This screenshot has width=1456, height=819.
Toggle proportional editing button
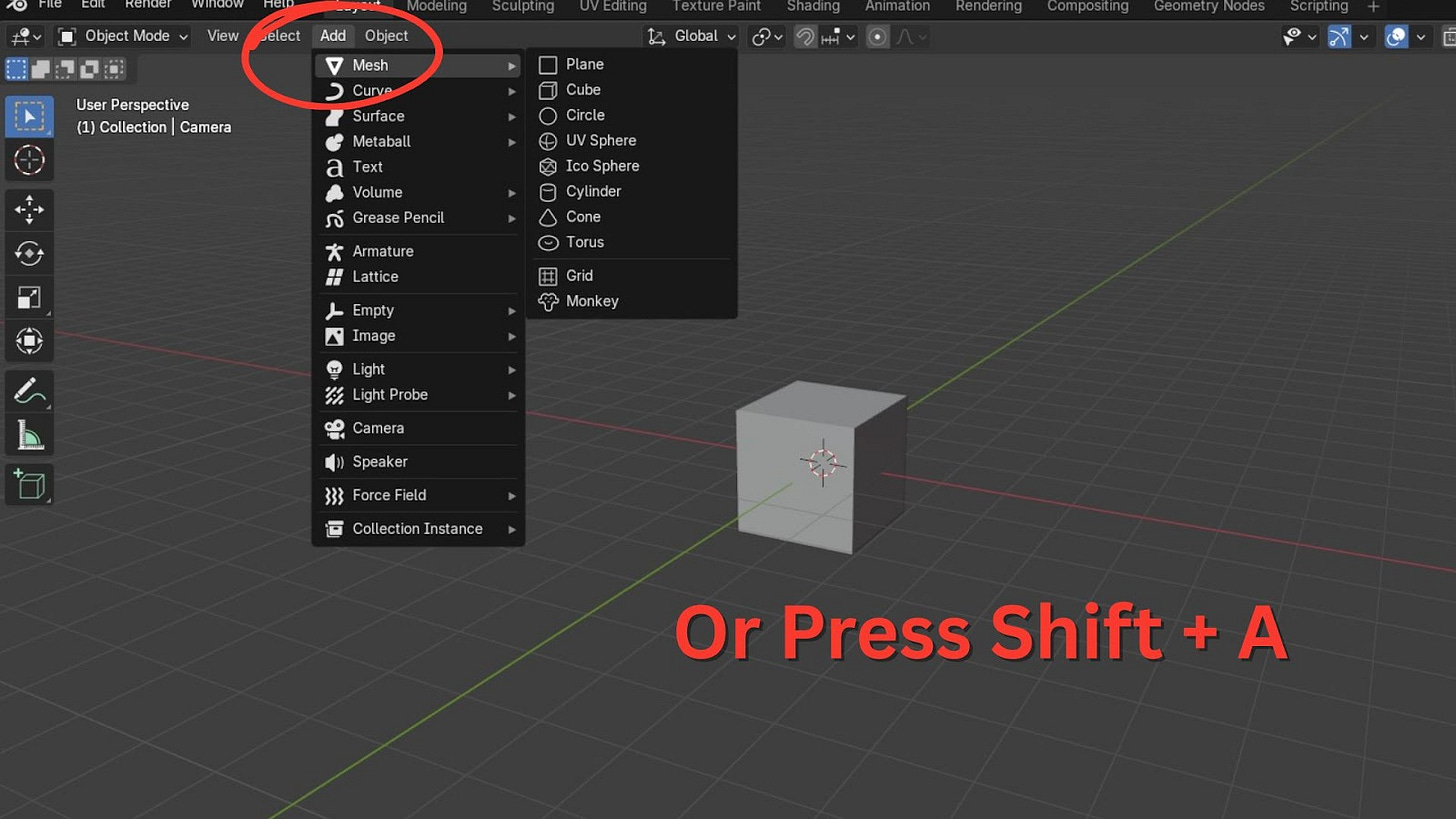click(878, 36)
